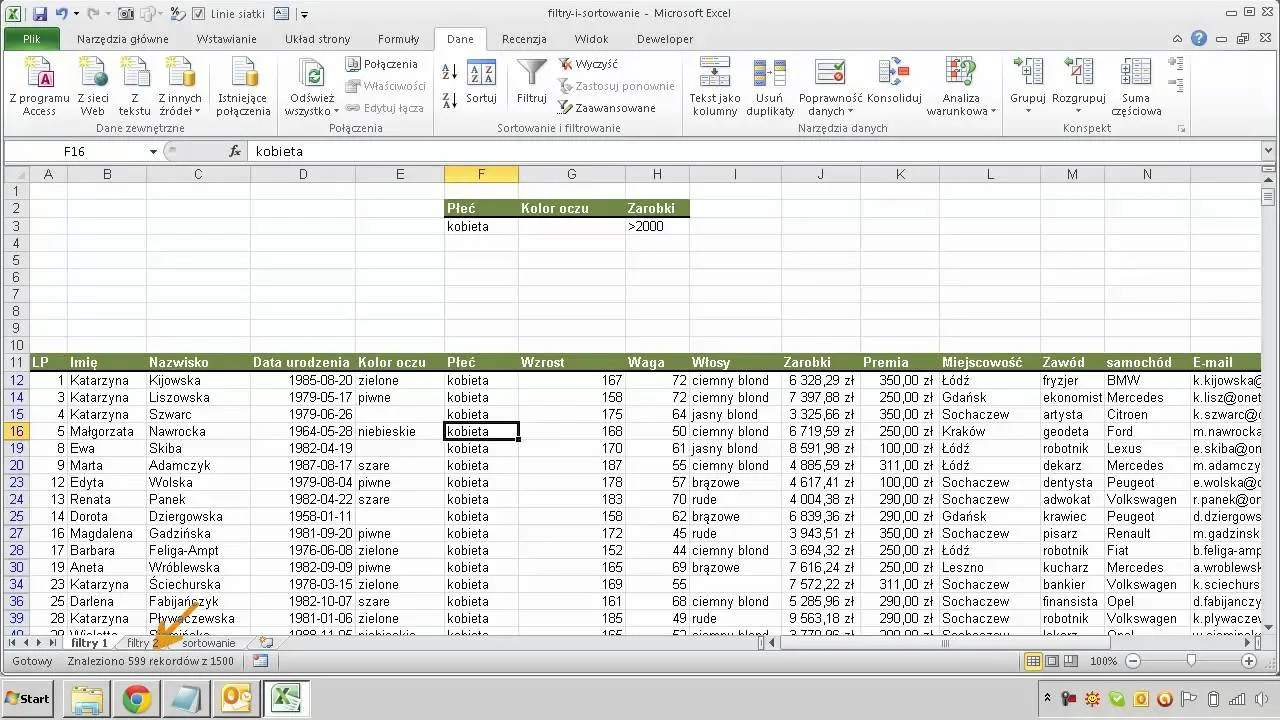Click Konsoliduj tool

click(x=894, y=82)
